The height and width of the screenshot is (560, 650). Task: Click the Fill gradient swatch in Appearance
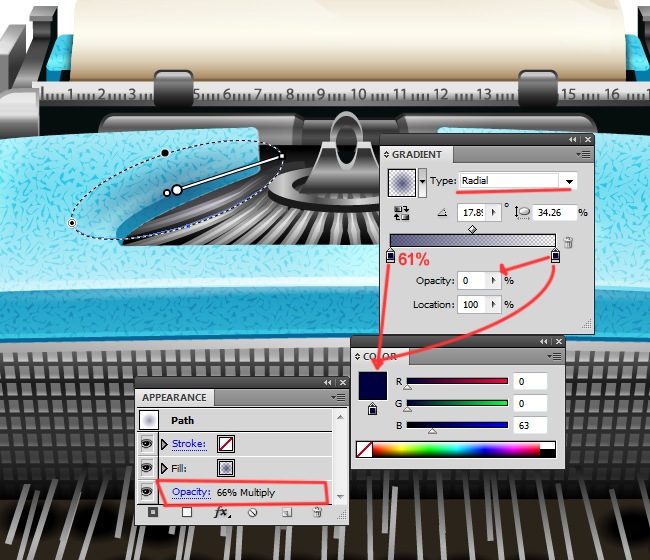coord(226,468)
